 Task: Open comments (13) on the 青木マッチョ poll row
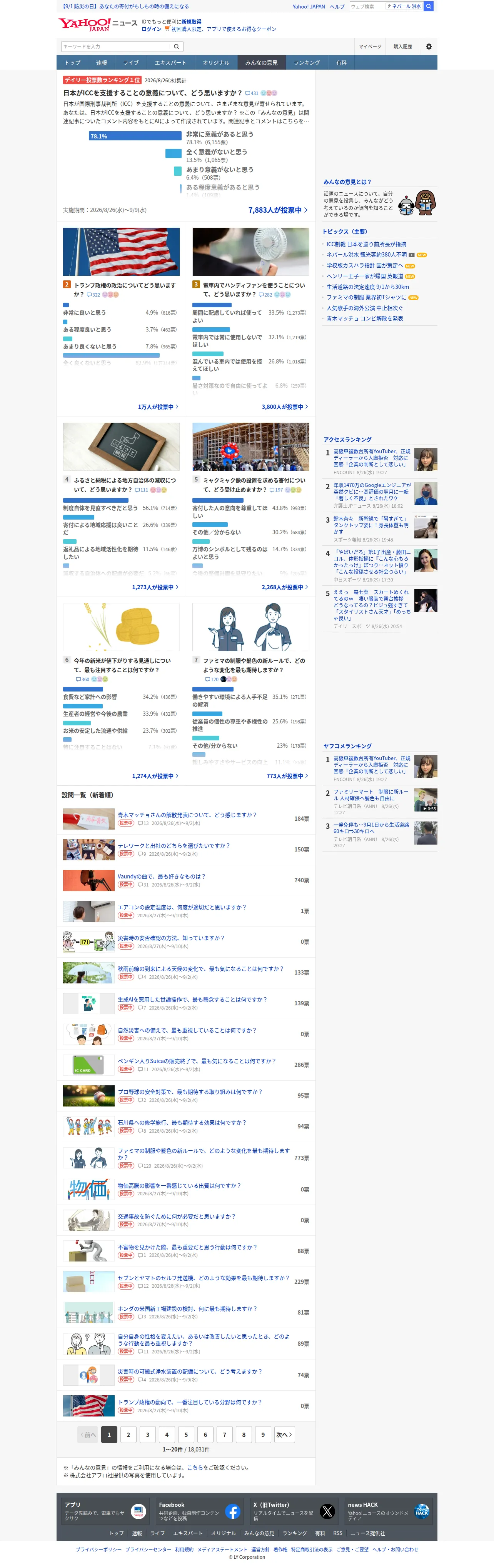click(x=143, y=823)
